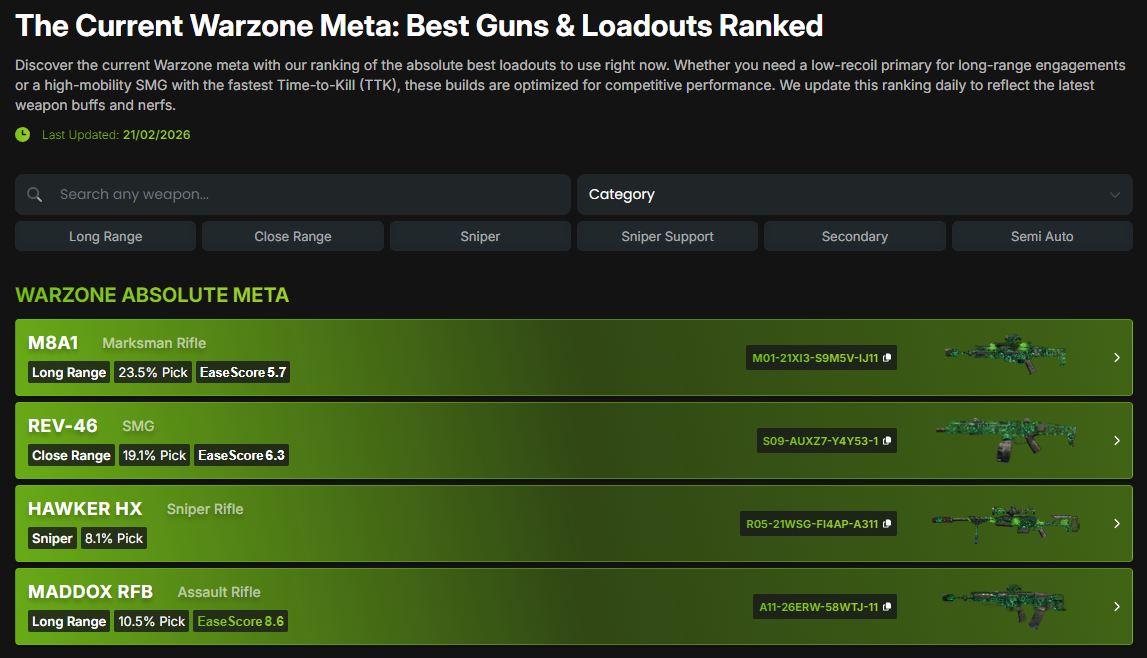Toggle the Semi Auto filter

point(1041,236)
